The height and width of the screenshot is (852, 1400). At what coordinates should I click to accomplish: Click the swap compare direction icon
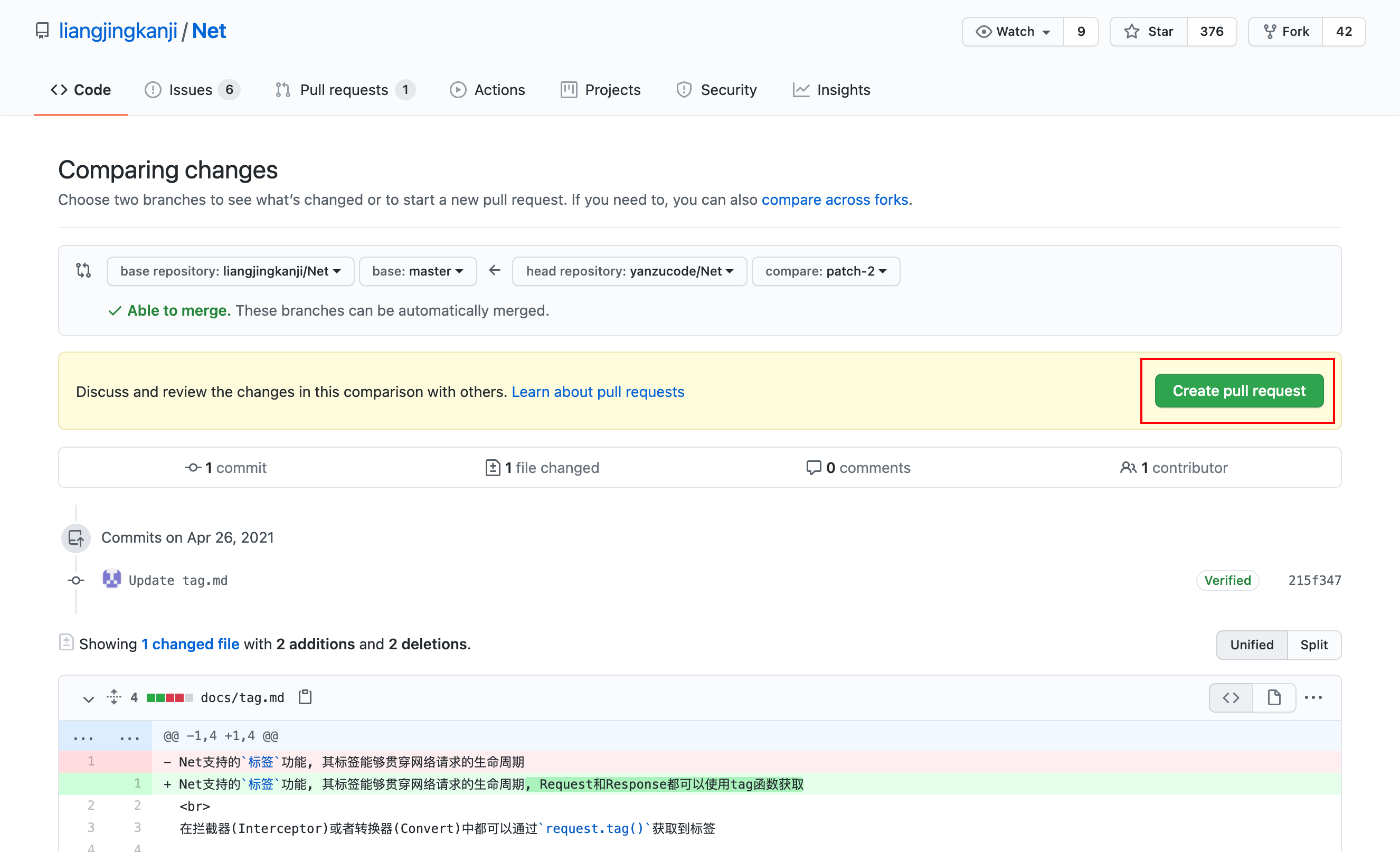[83, 270]
